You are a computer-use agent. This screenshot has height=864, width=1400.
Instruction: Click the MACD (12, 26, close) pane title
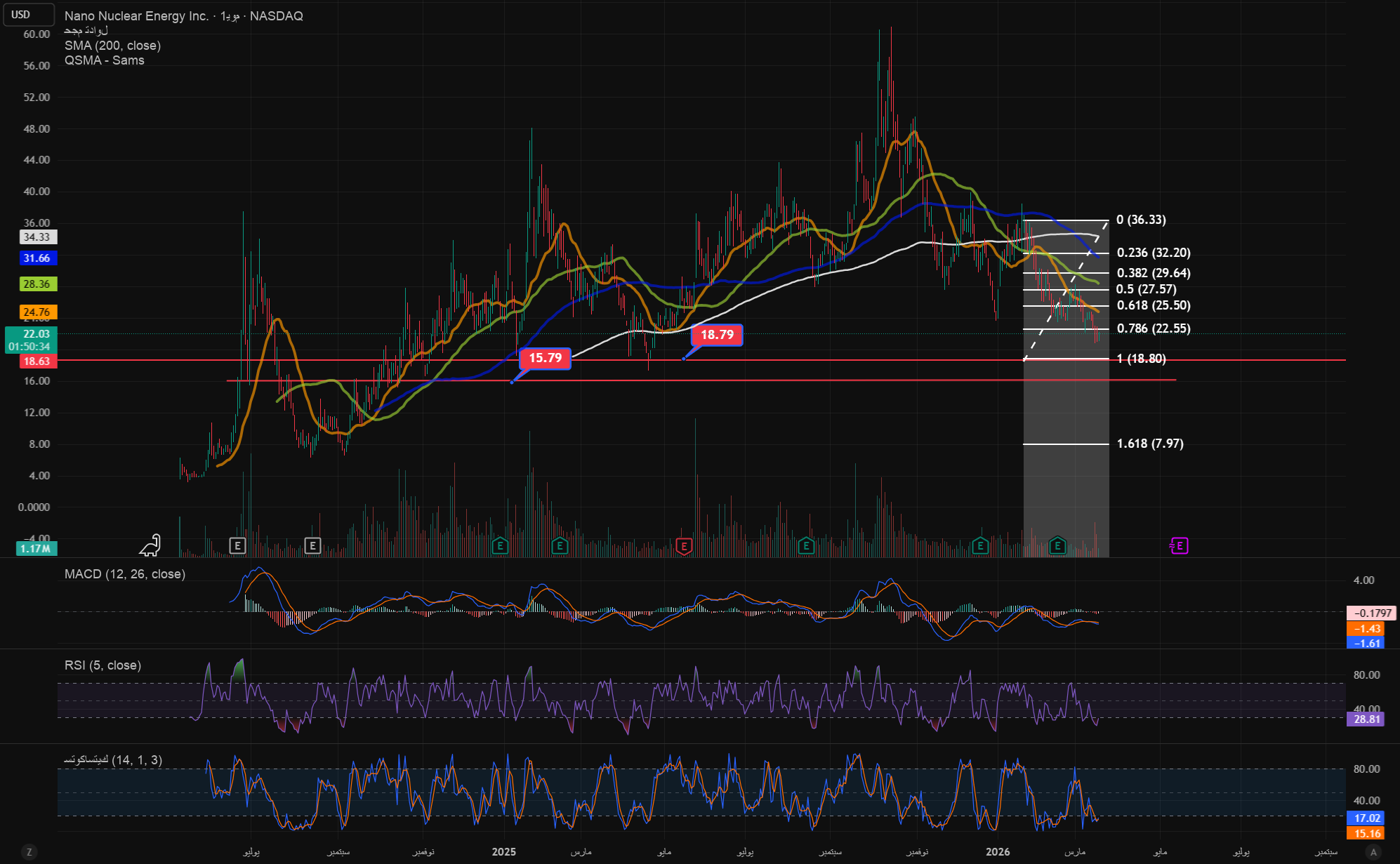click(125, 574)
